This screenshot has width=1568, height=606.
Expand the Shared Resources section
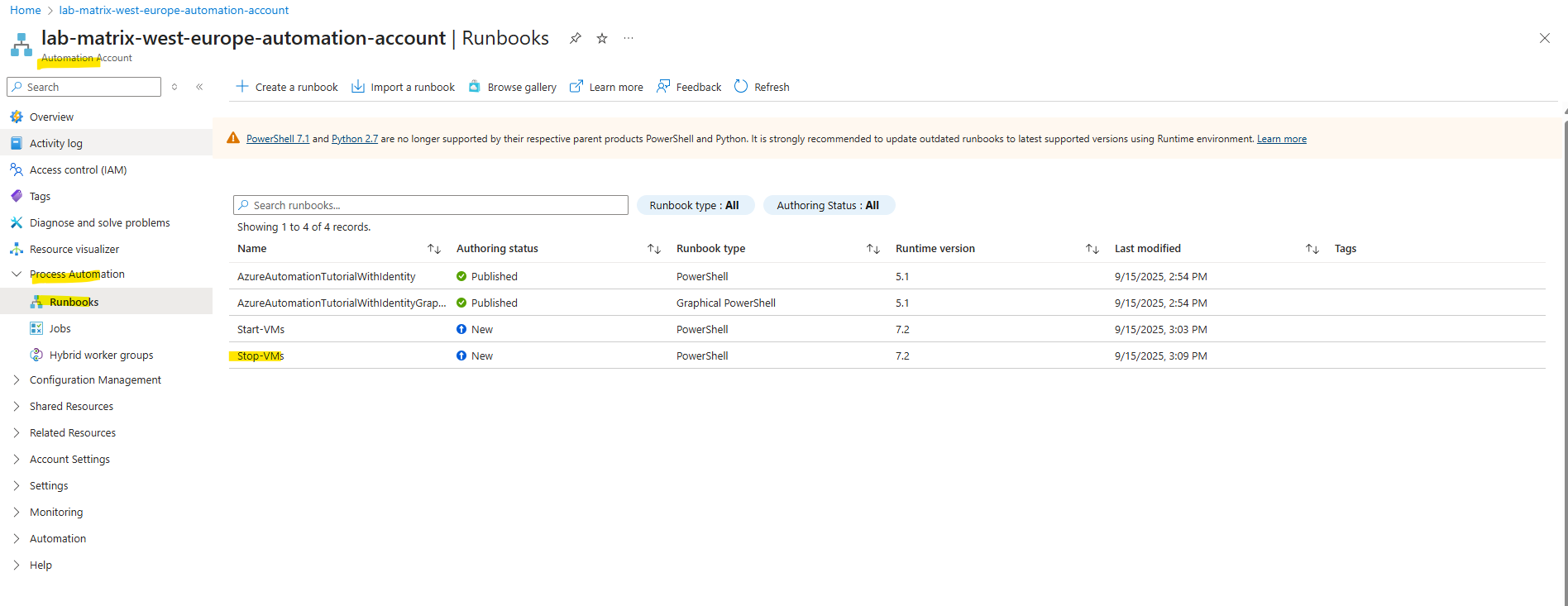point(17,406)
